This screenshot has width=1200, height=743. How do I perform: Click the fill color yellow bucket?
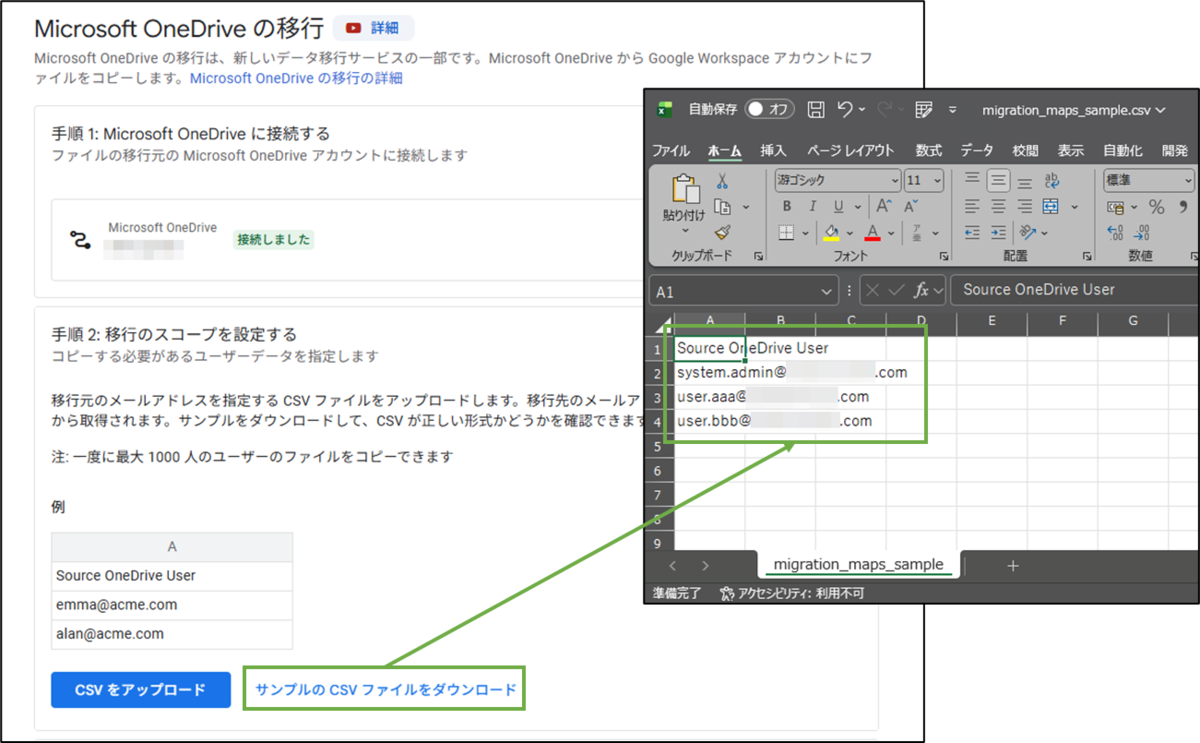(830, 232)
